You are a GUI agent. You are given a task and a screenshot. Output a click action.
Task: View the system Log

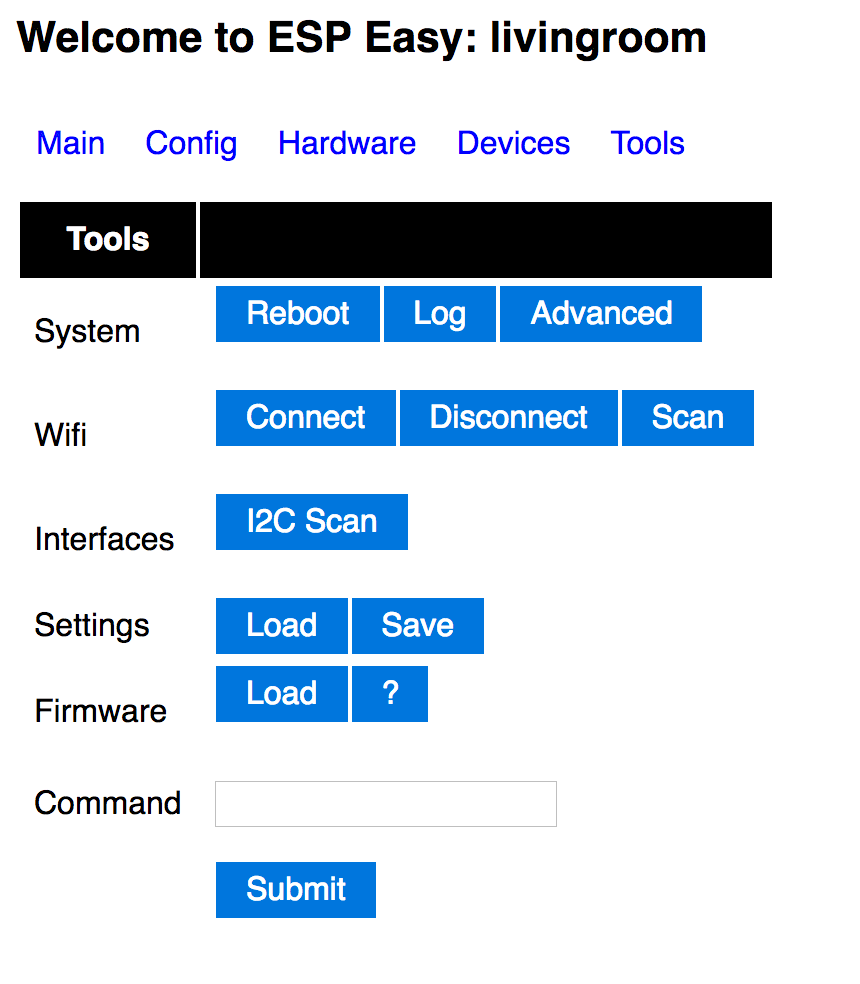[439, 313]
